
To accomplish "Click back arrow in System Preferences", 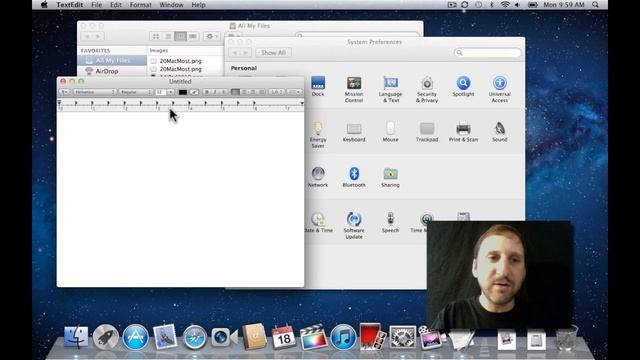I will tap(235, 53).
